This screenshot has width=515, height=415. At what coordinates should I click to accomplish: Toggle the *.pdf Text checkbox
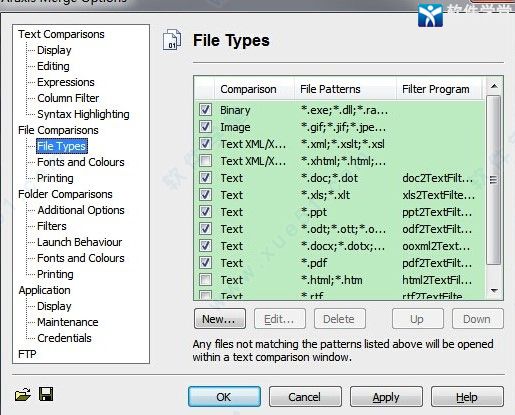[x=205, y=263]
